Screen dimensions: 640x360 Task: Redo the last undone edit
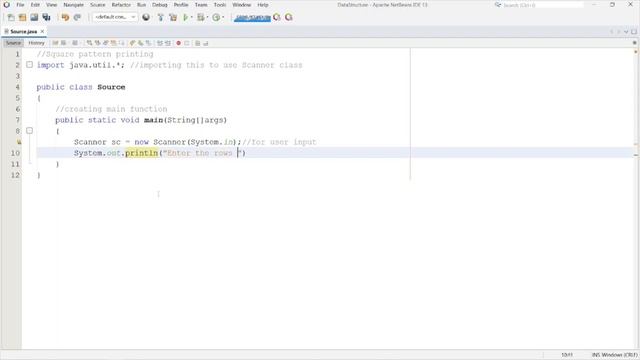(x=77, y=17)
